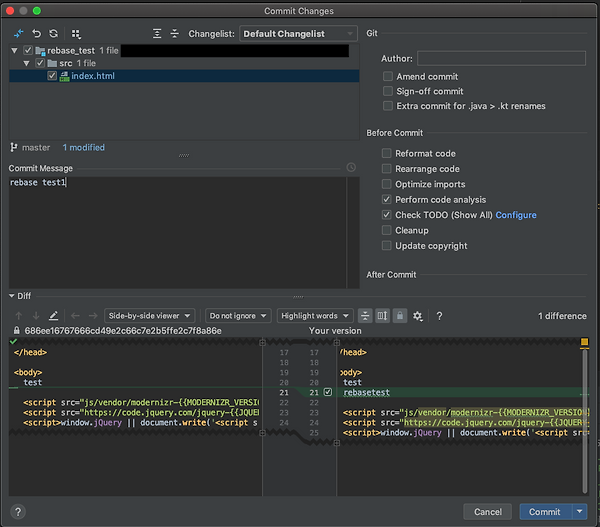Toggle Synchronize scrolling icon
The width and height of the screenshot is (600, 527).
point(382,316)
